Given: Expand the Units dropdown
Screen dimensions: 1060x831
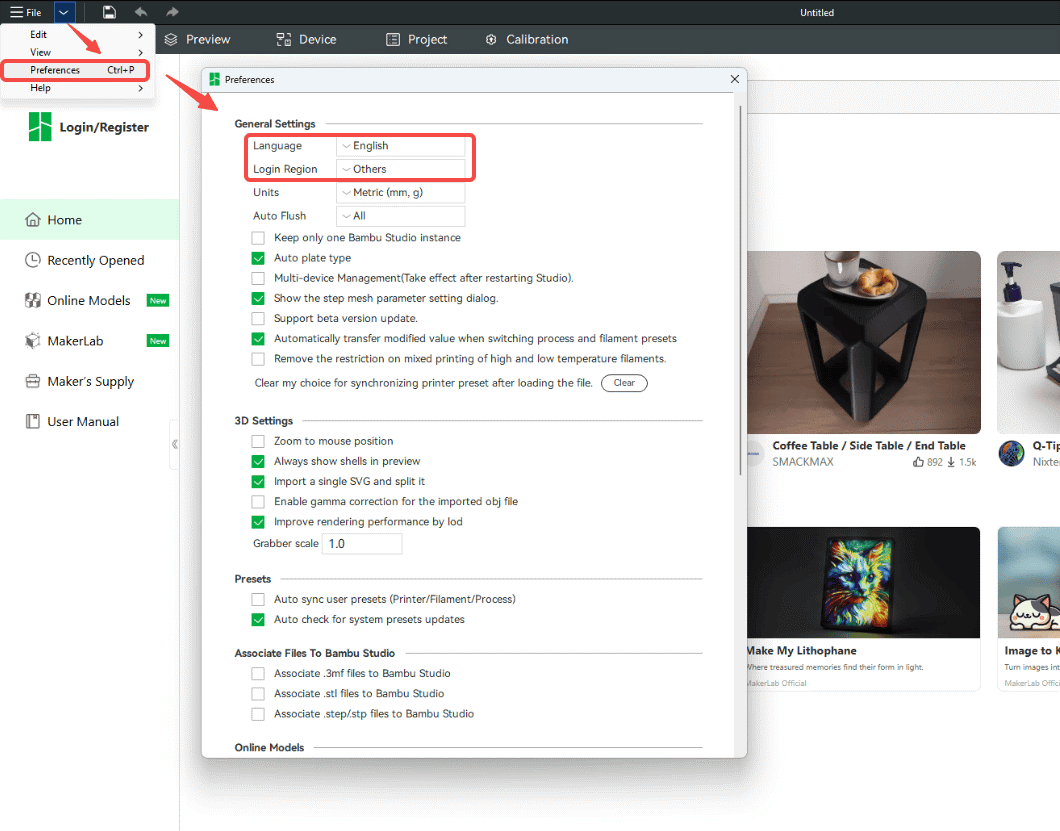Looking at the screenshot, I should click(401, 192).
